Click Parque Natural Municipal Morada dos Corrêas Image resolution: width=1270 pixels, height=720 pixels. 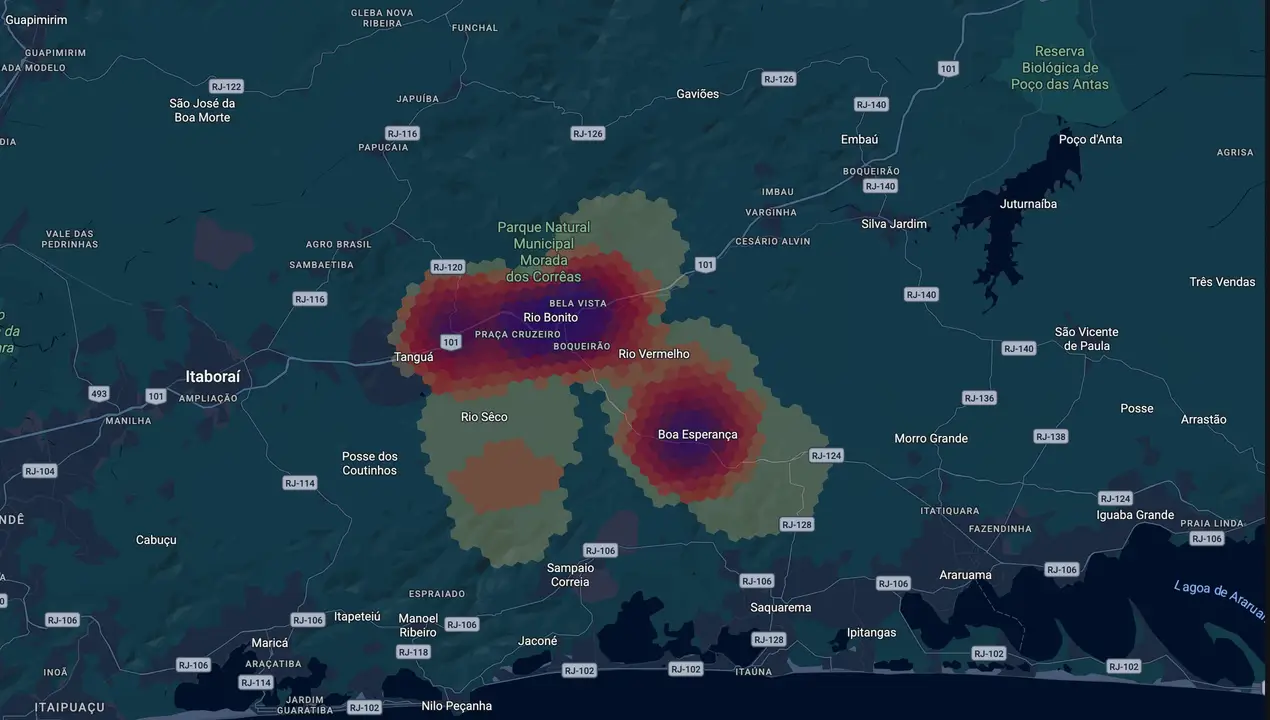pos(544,252)
